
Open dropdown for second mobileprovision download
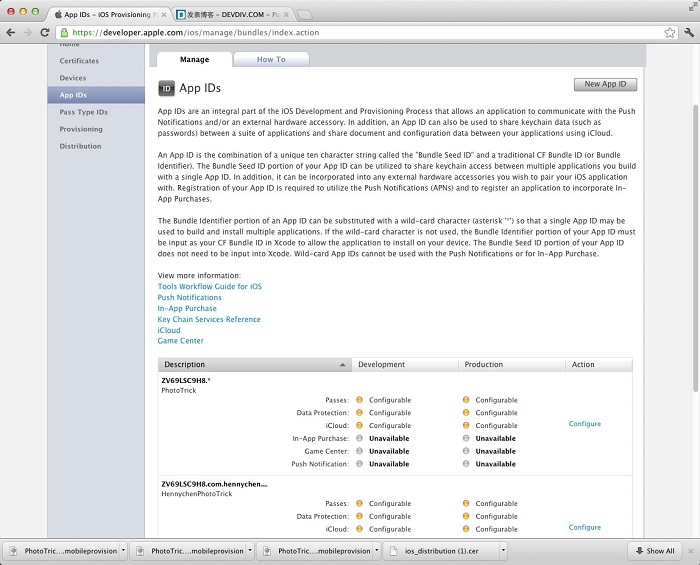coord(250,551)
